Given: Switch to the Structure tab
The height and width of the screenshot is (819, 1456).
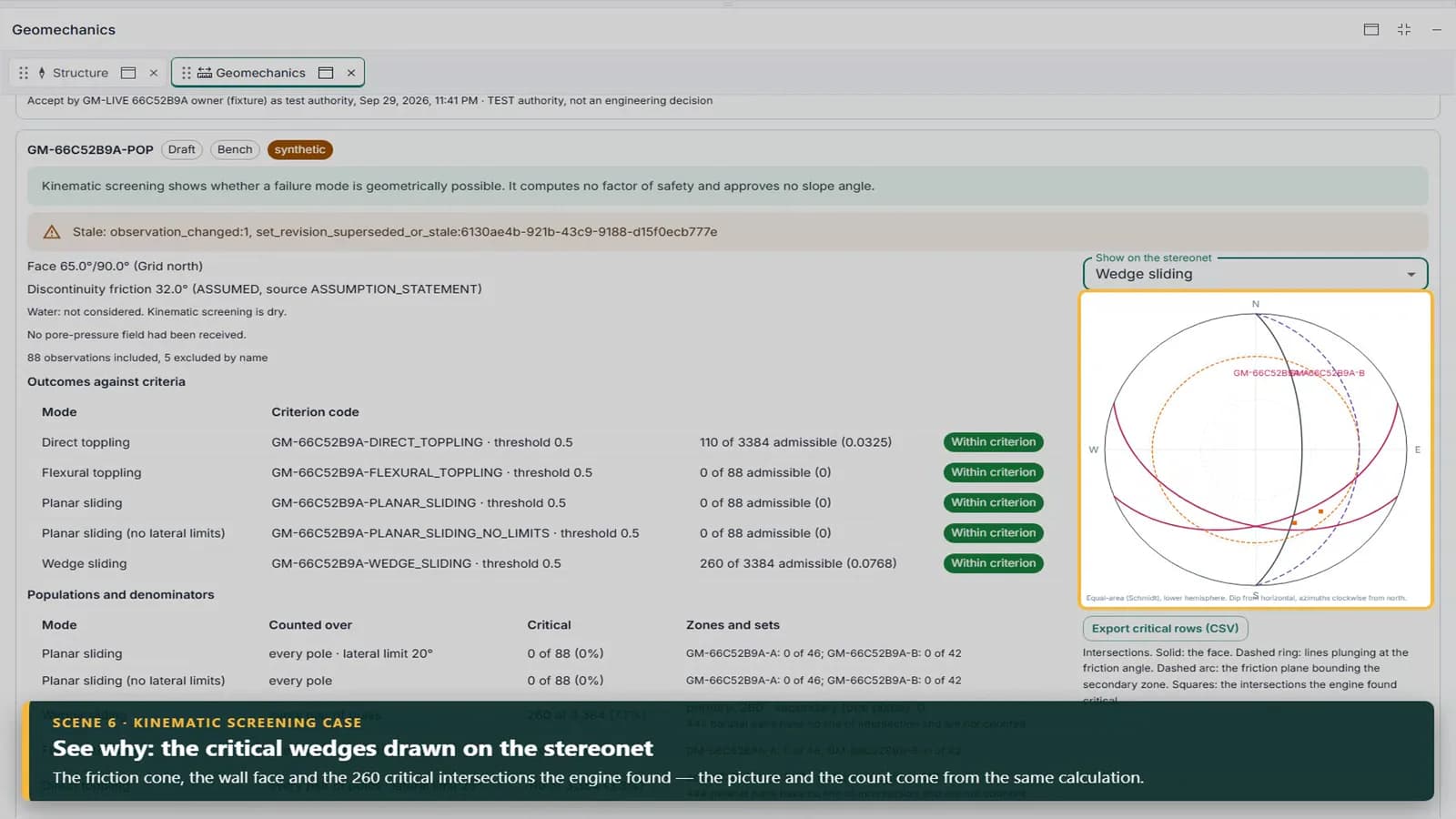Looking at the screenshot, I should coord(80,73).
